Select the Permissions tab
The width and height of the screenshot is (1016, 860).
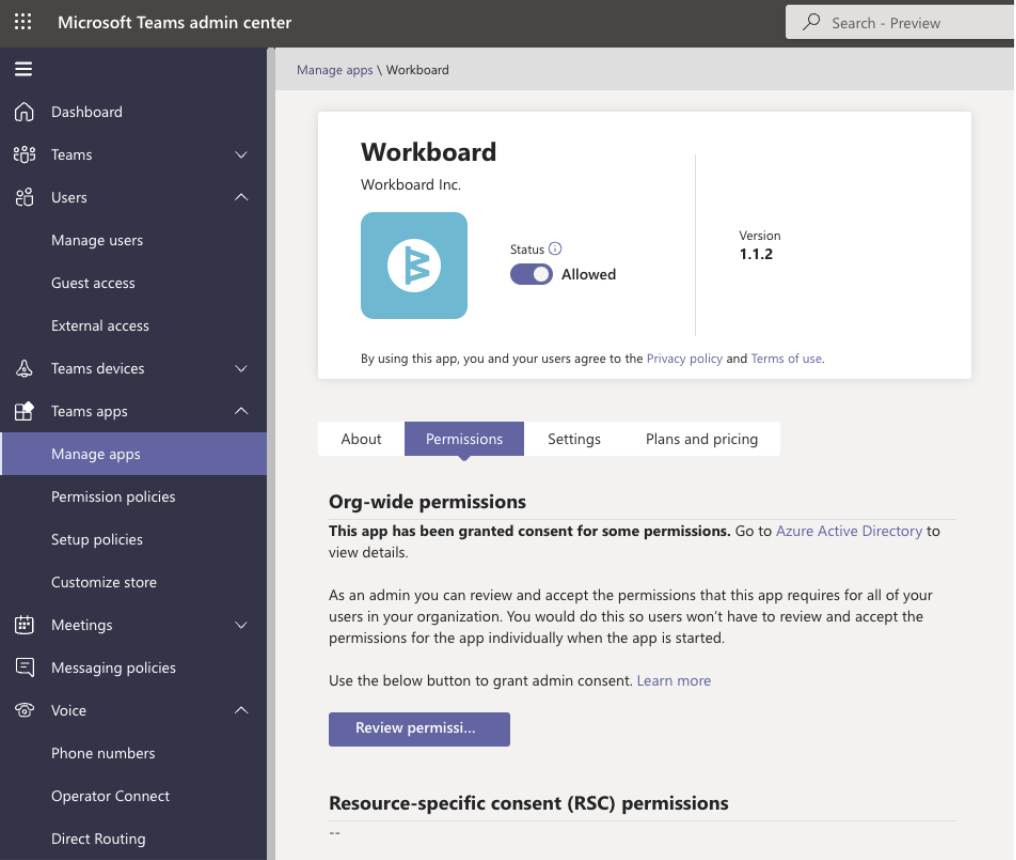coord(464,439)
